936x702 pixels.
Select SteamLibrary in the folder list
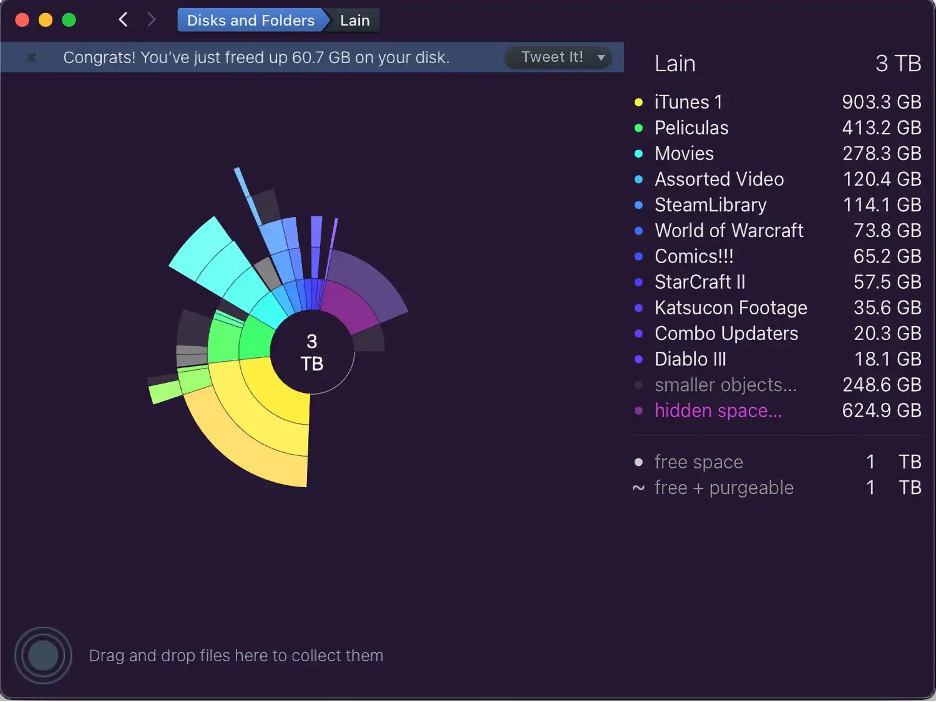click(710, 205)
